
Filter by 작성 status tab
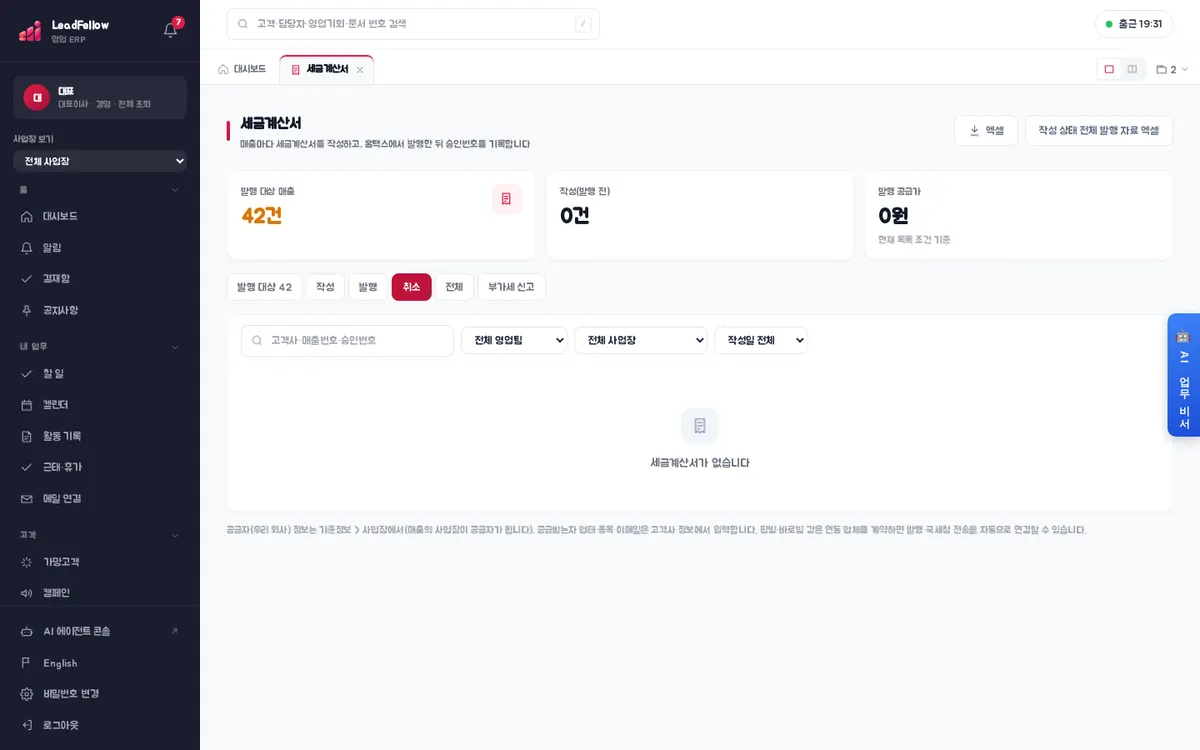pos(325,287)
